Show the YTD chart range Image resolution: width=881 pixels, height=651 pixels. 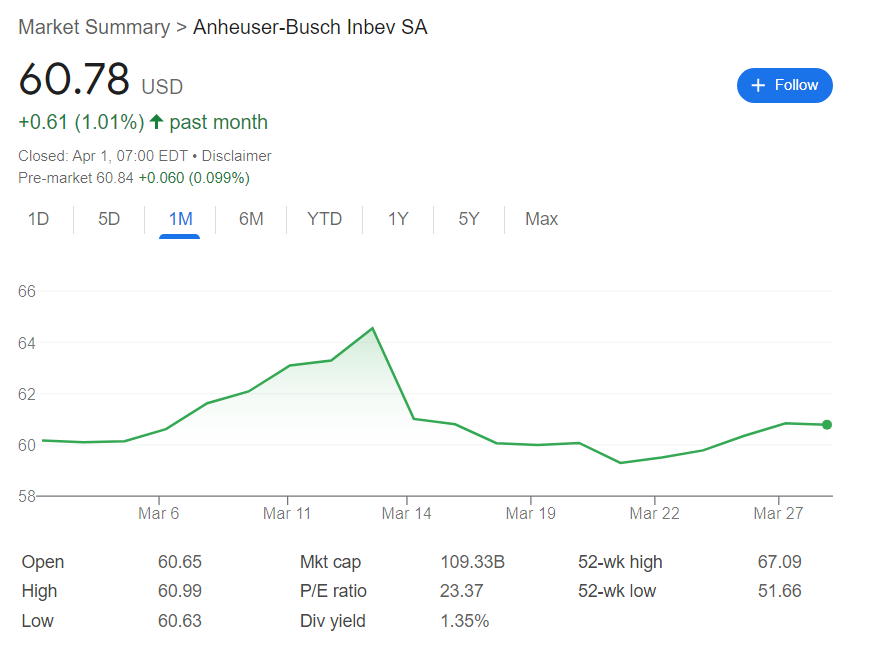click(325, 219)
